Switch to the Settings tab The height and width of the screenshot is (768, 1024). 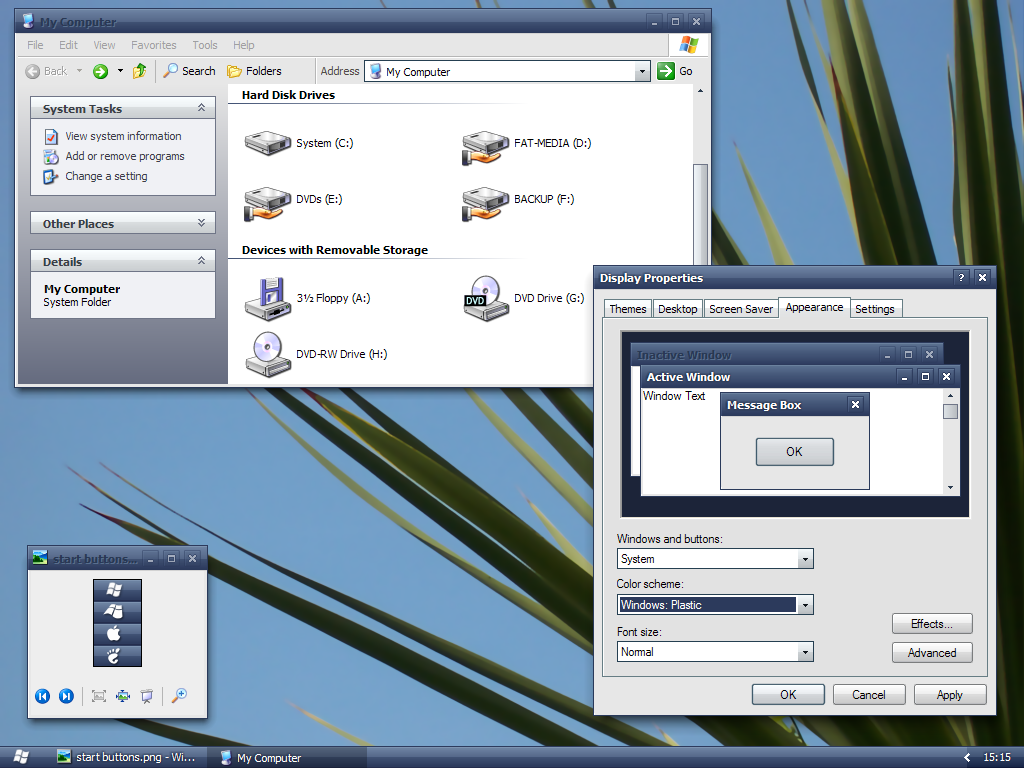[x=874, y=309]
